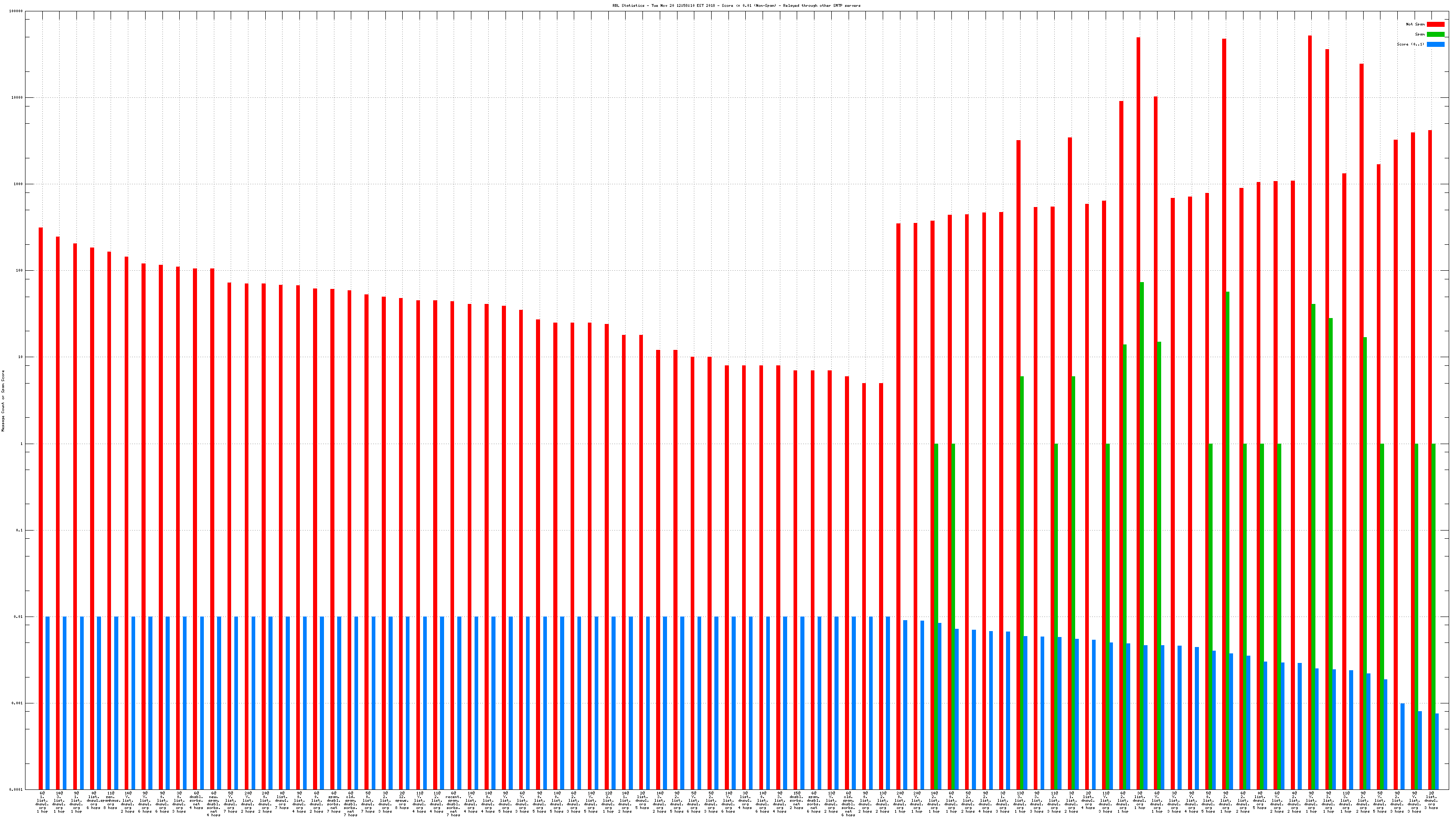Click the green Spam legend swatch
1456x819 pixels.
tap(1435, 35)
